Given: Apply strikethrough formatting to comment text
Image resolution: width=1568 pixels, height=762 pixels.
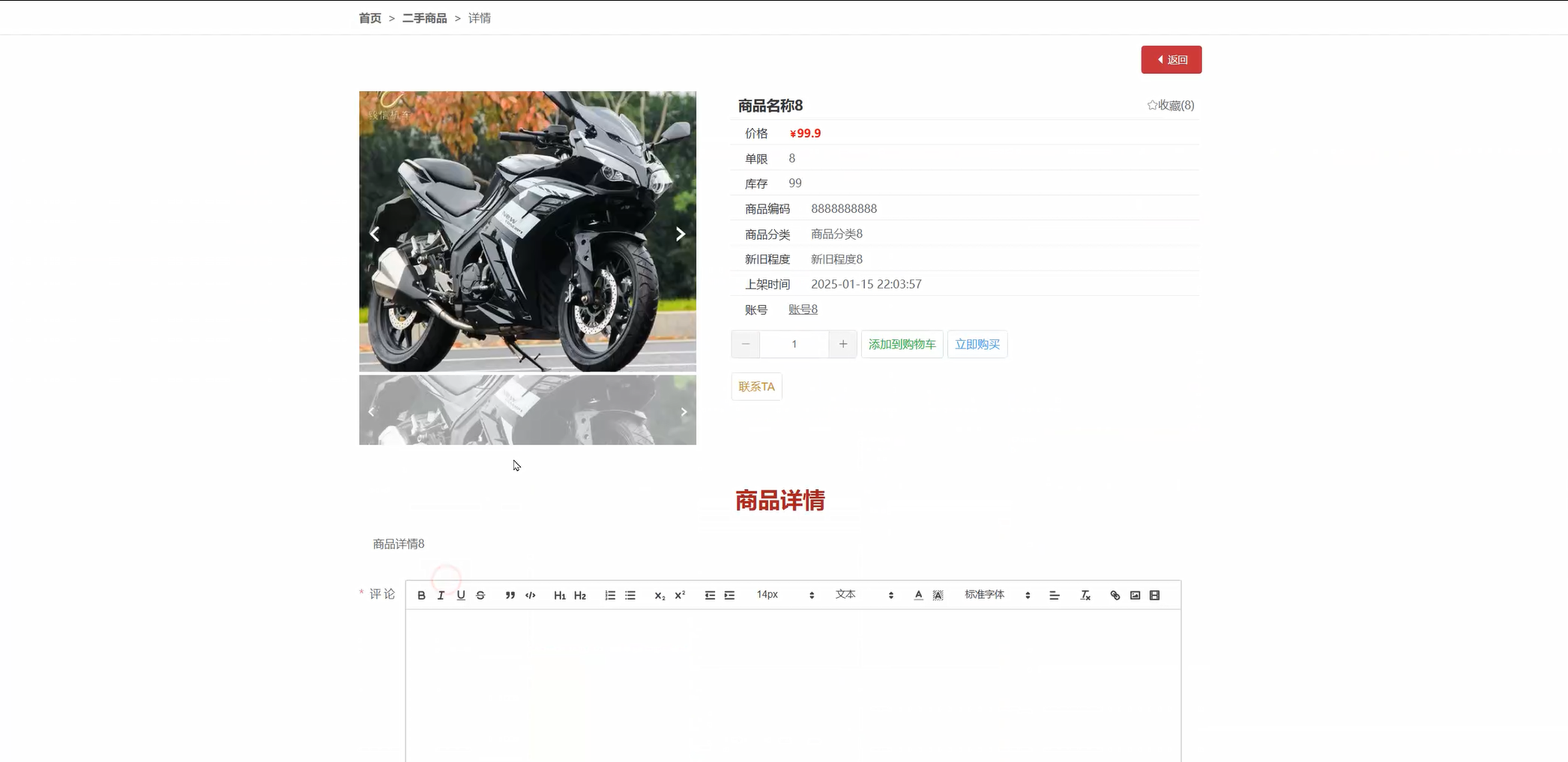Looking at the screenshot, I should [480, 594].
